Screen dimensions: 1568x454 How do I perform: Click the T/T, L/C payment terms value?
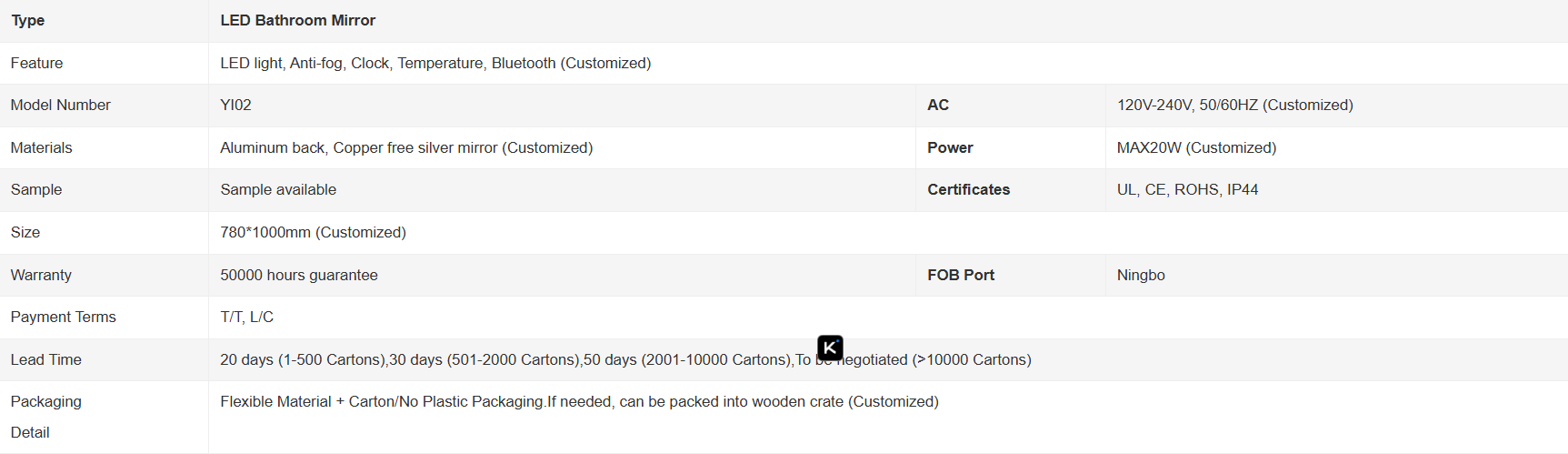pos(246,317)
